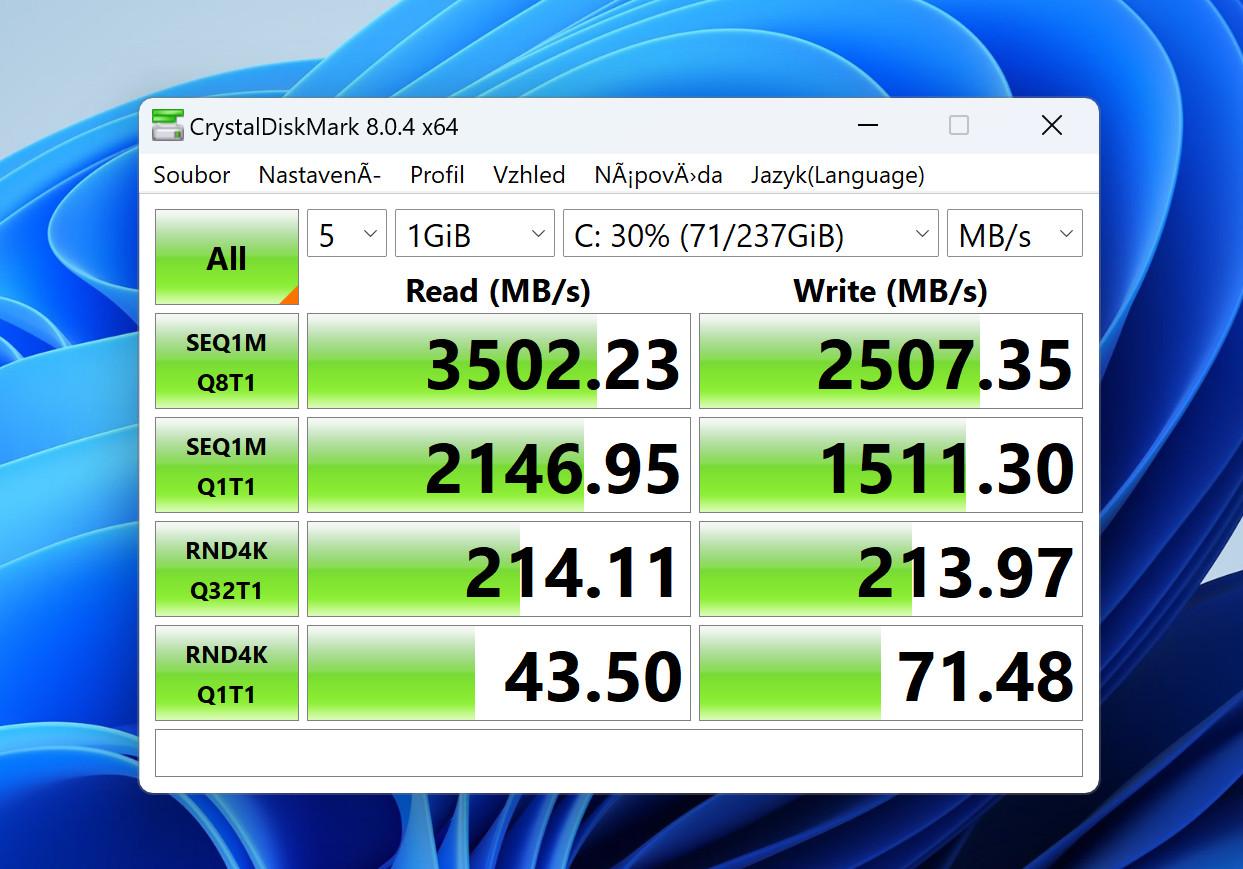Open the Profil menu
Image resolution: width=1243 pixels, height=869 pixels.
tap(437, 175)
